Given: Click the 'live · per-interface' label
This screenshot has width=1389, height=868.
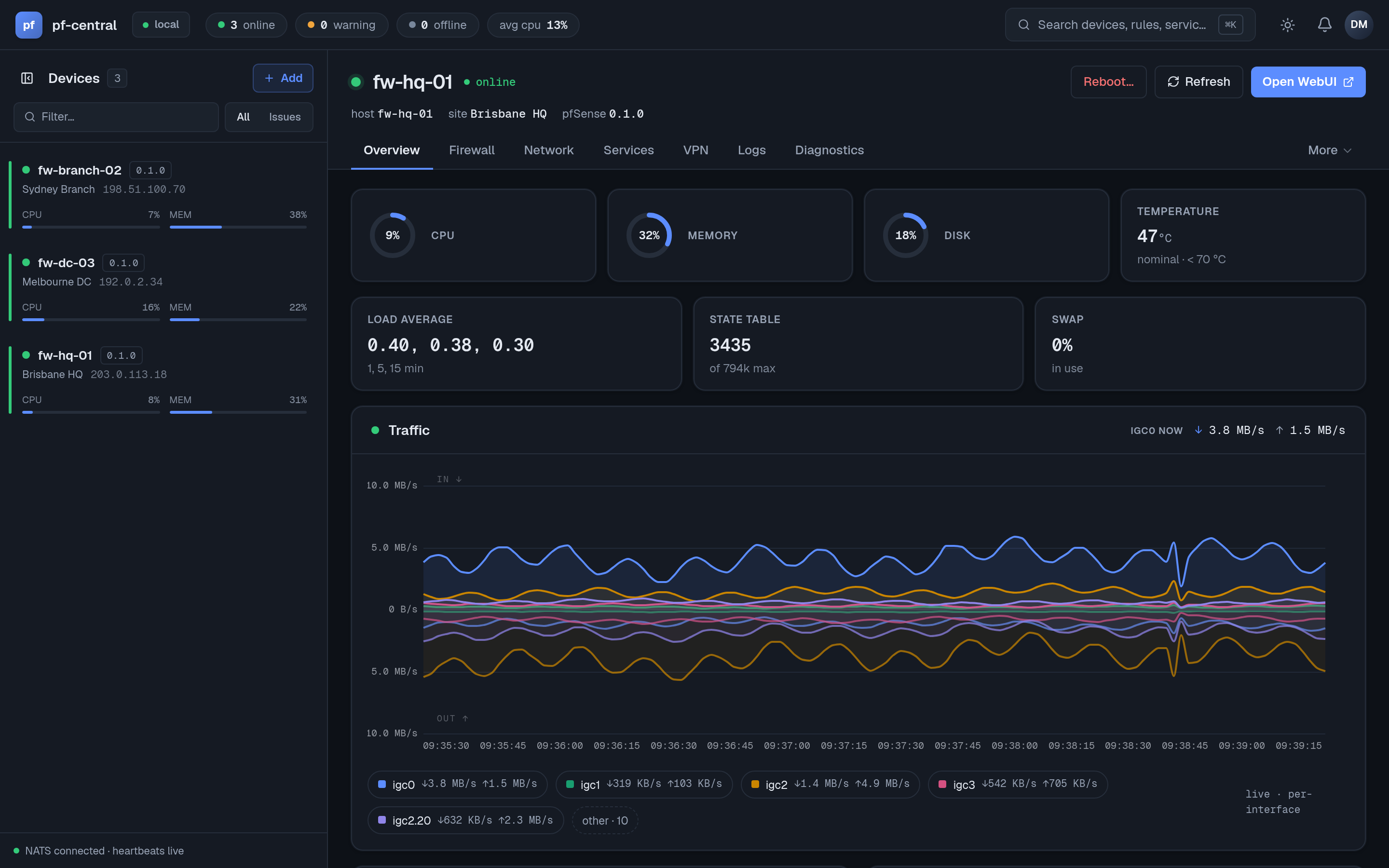Looking at the screenshot, I should [x=1279, y=802].
